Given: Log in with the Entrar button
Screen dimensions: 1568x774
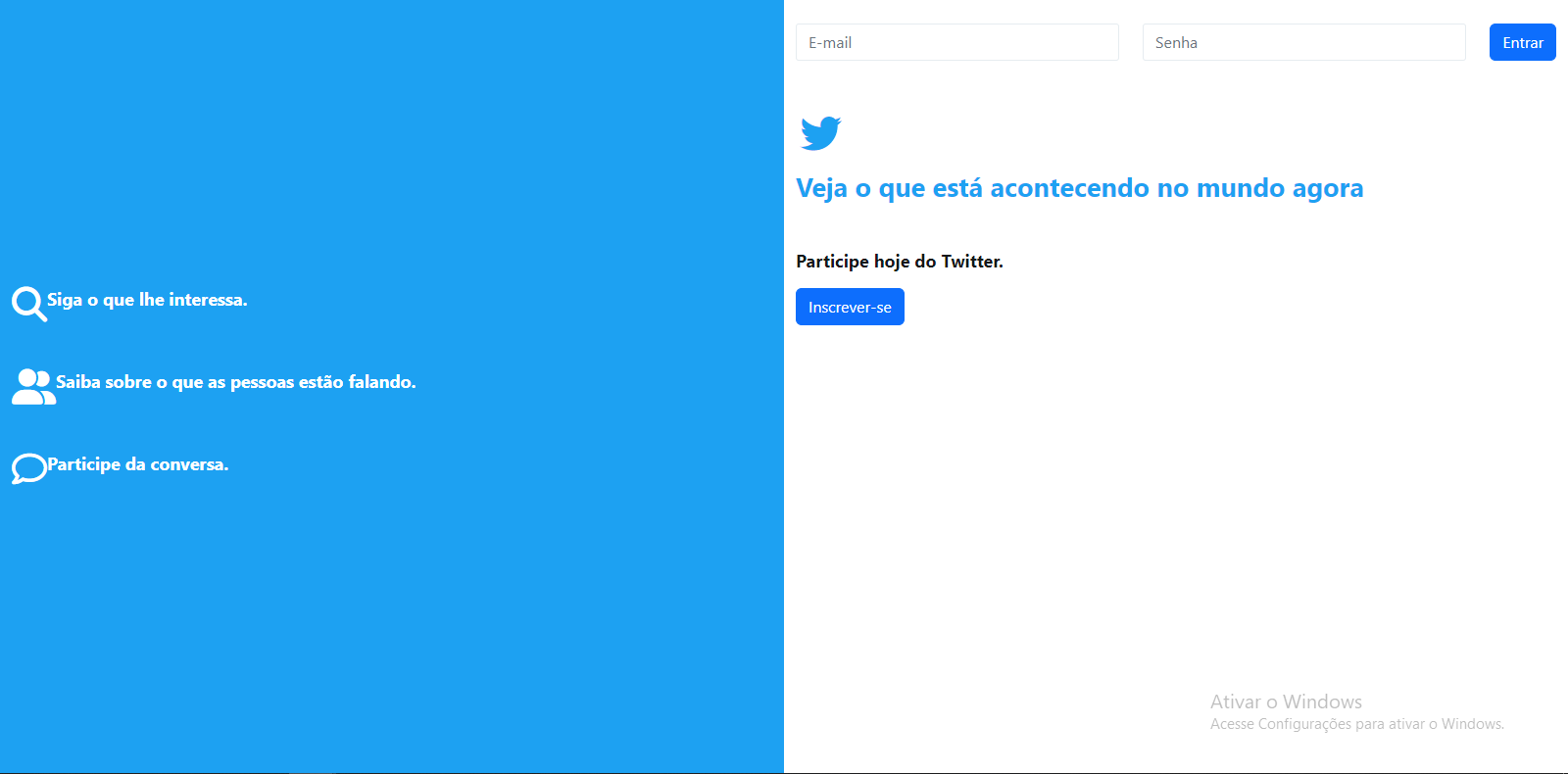Looking at the screenshot, I should (x=1523, y=42).
